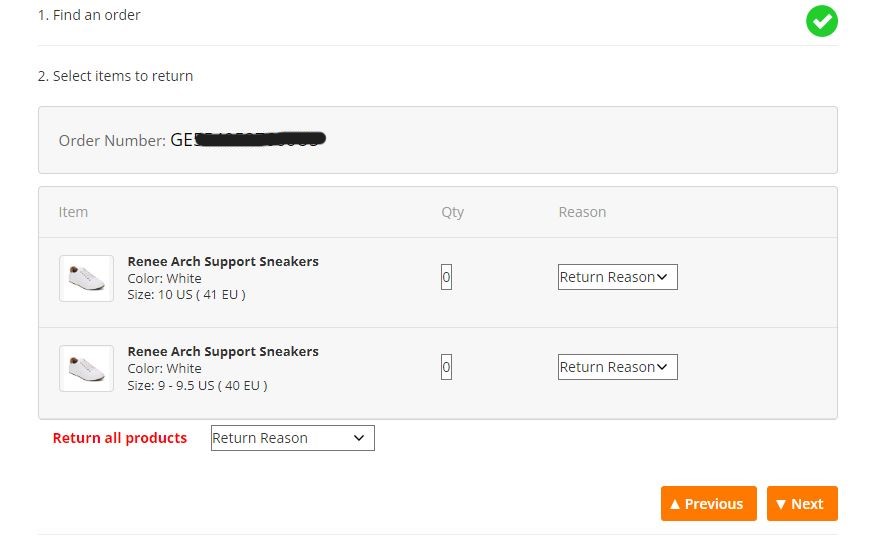This screenshot has width=874, height=537.
Task: Proceed with the Next button
Action: pyautogui.click(x=802, y=504)
